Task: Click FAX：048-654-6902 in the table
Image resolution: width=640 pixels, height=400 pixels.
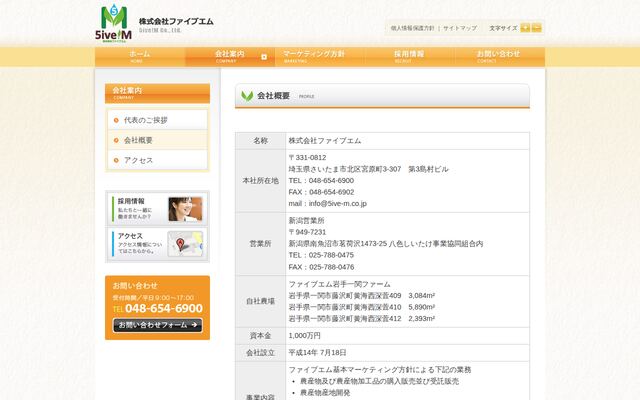Action: [321, 192]
